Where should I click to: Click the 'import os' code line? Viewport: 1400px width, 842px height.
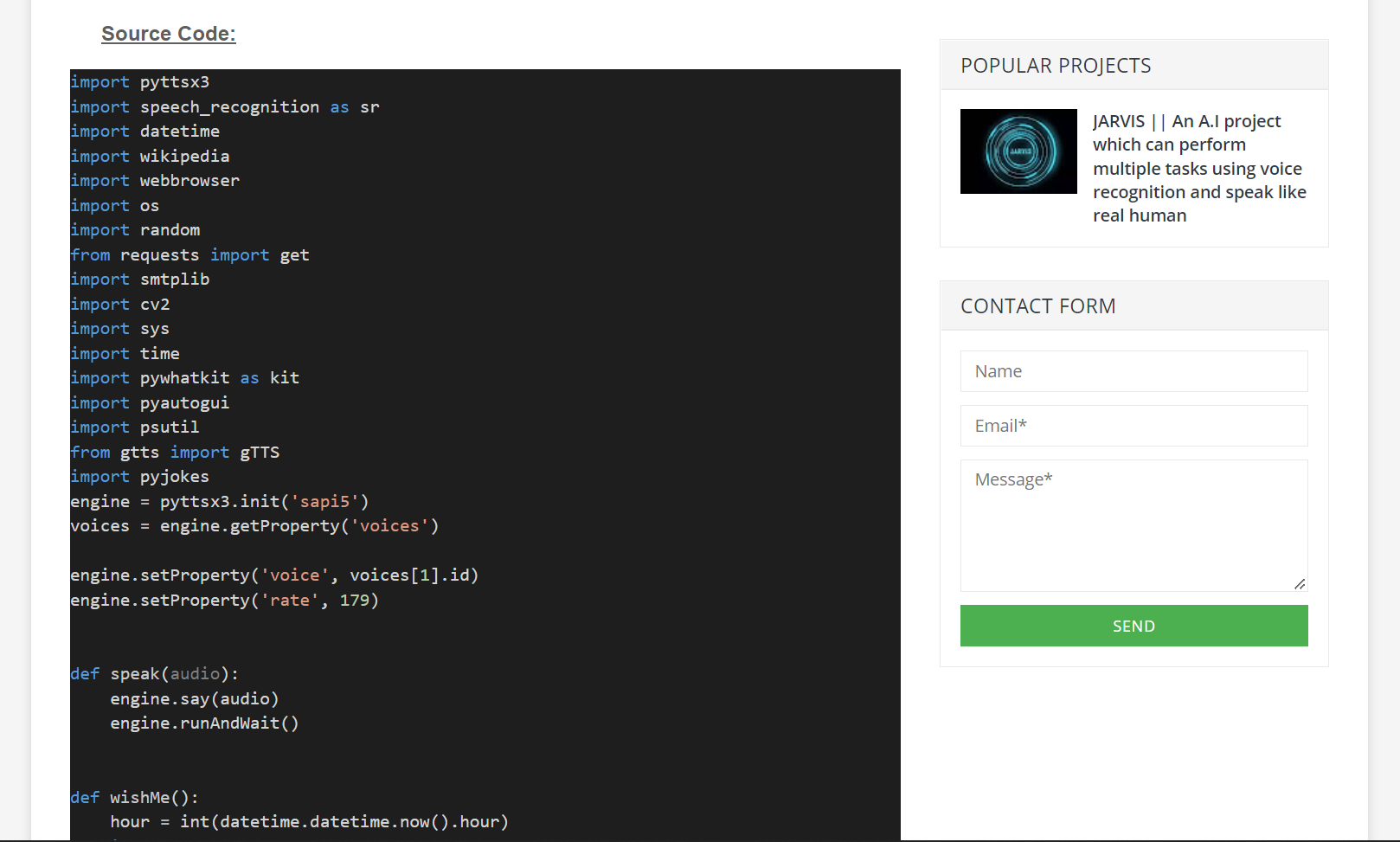pos(115,206)
